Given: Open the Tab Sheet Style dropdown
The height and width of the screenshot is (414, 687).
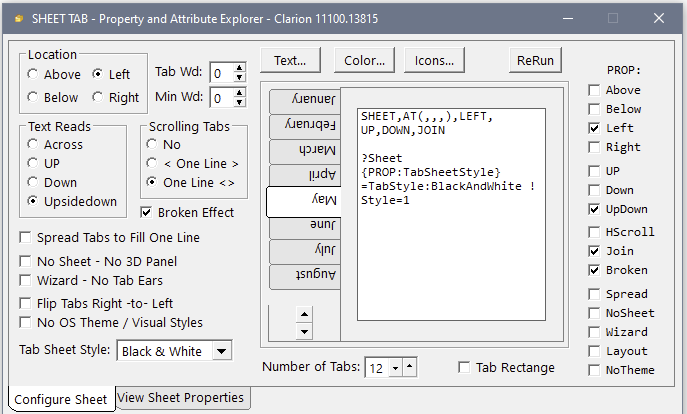Looking at the screenshot, I should [x=222, y=351].
